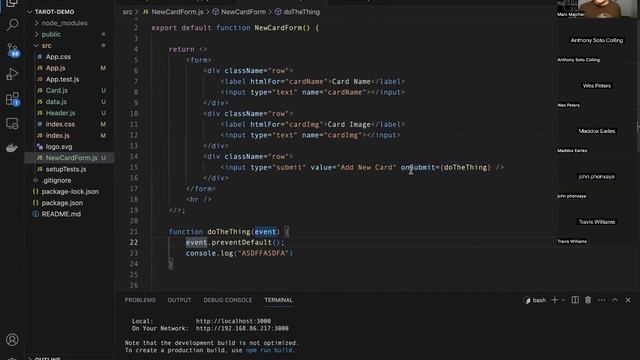Open App.css in the explorer
This screenshot has height=360, width=640.
[58, 57]
